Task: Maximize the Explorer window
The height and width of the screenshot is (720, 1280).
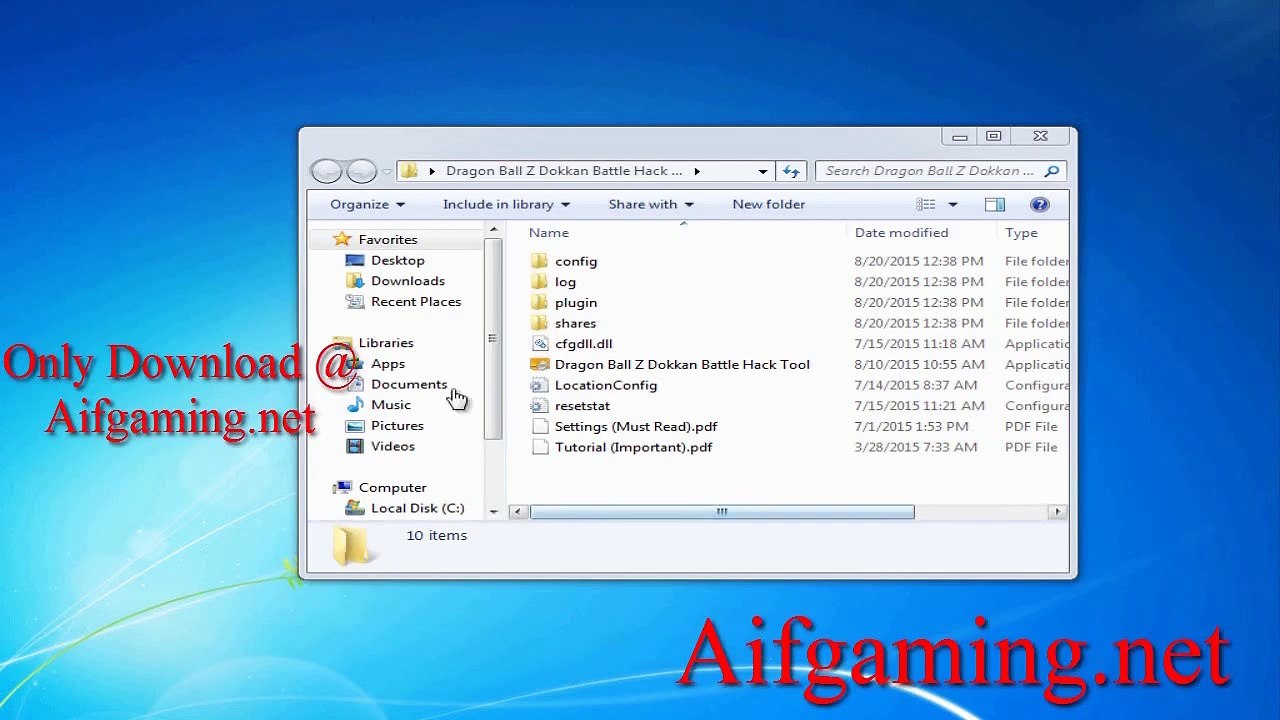Action: point(993,137)
